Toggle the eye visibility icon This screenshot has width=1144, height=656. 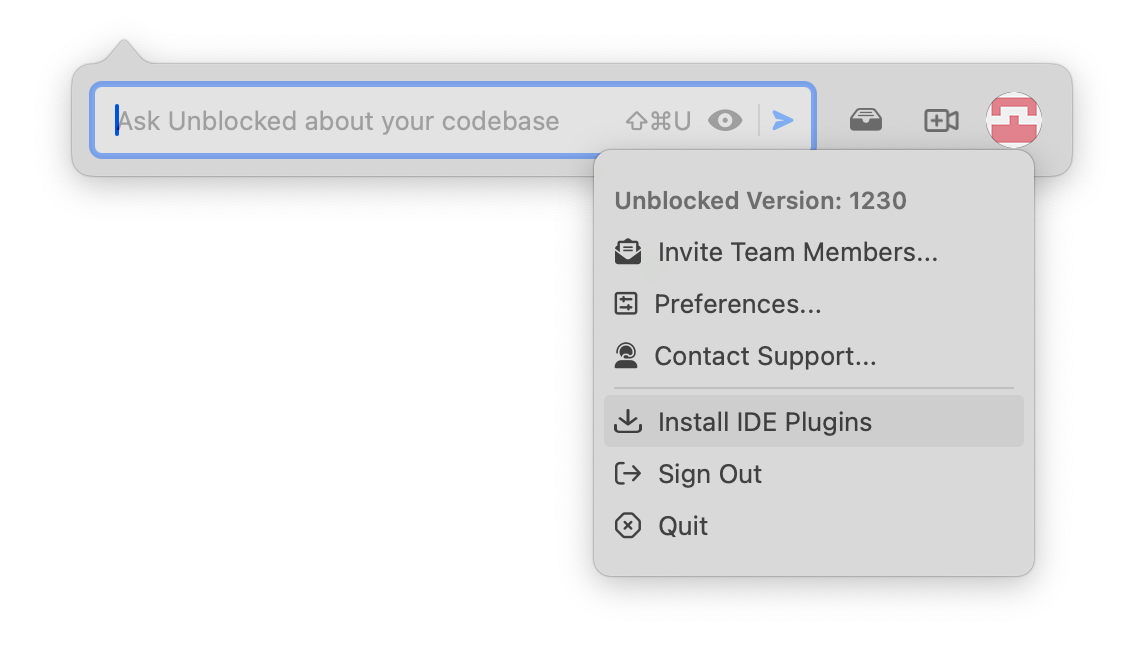click(x=725, y=121)
